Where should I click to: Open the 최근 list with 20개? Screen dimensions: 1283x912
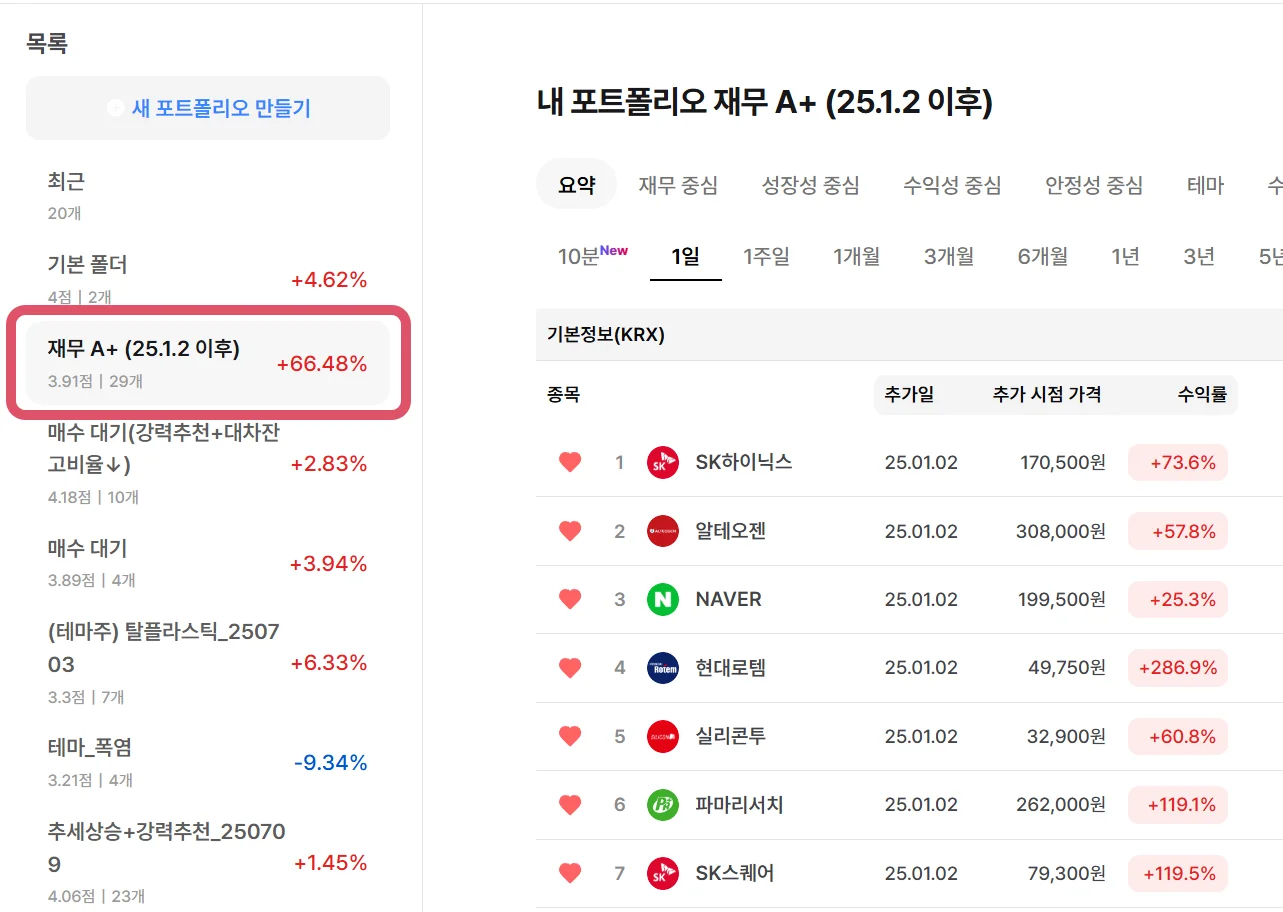tap(208, 195)
